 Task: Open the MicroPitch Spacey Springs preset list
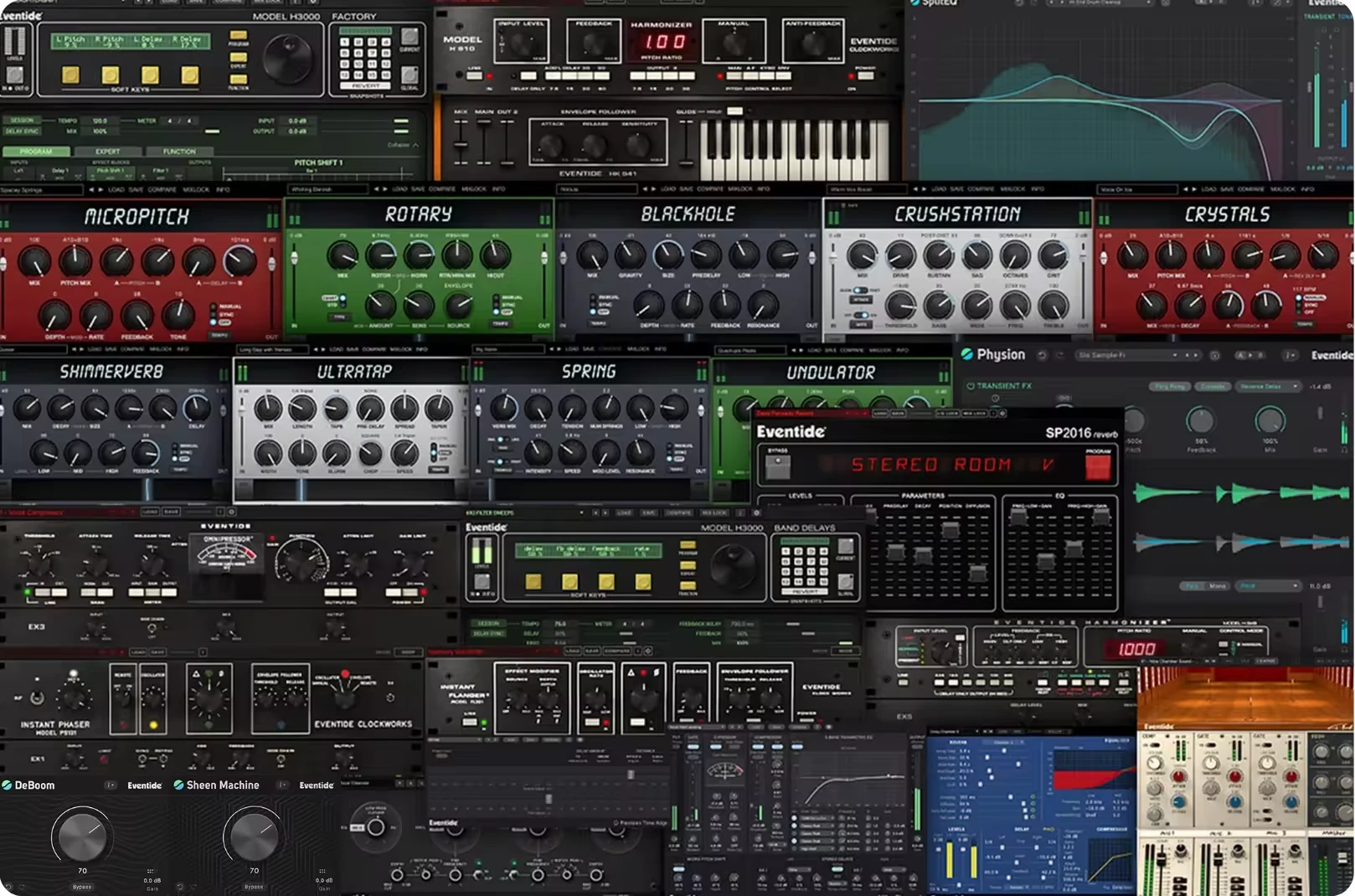coord(41,190)
